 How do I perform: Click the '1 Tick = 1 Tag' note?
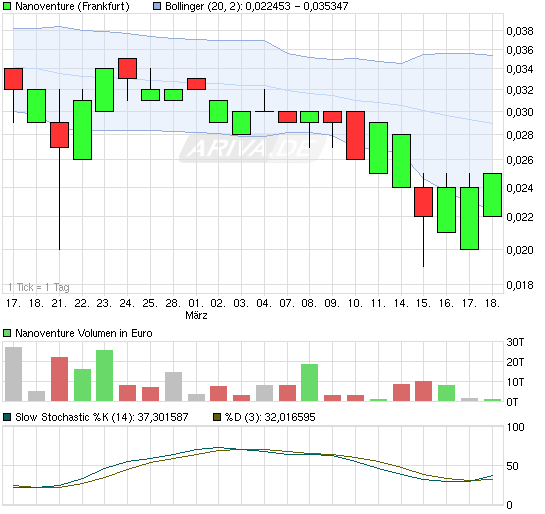tap(39, 287)
